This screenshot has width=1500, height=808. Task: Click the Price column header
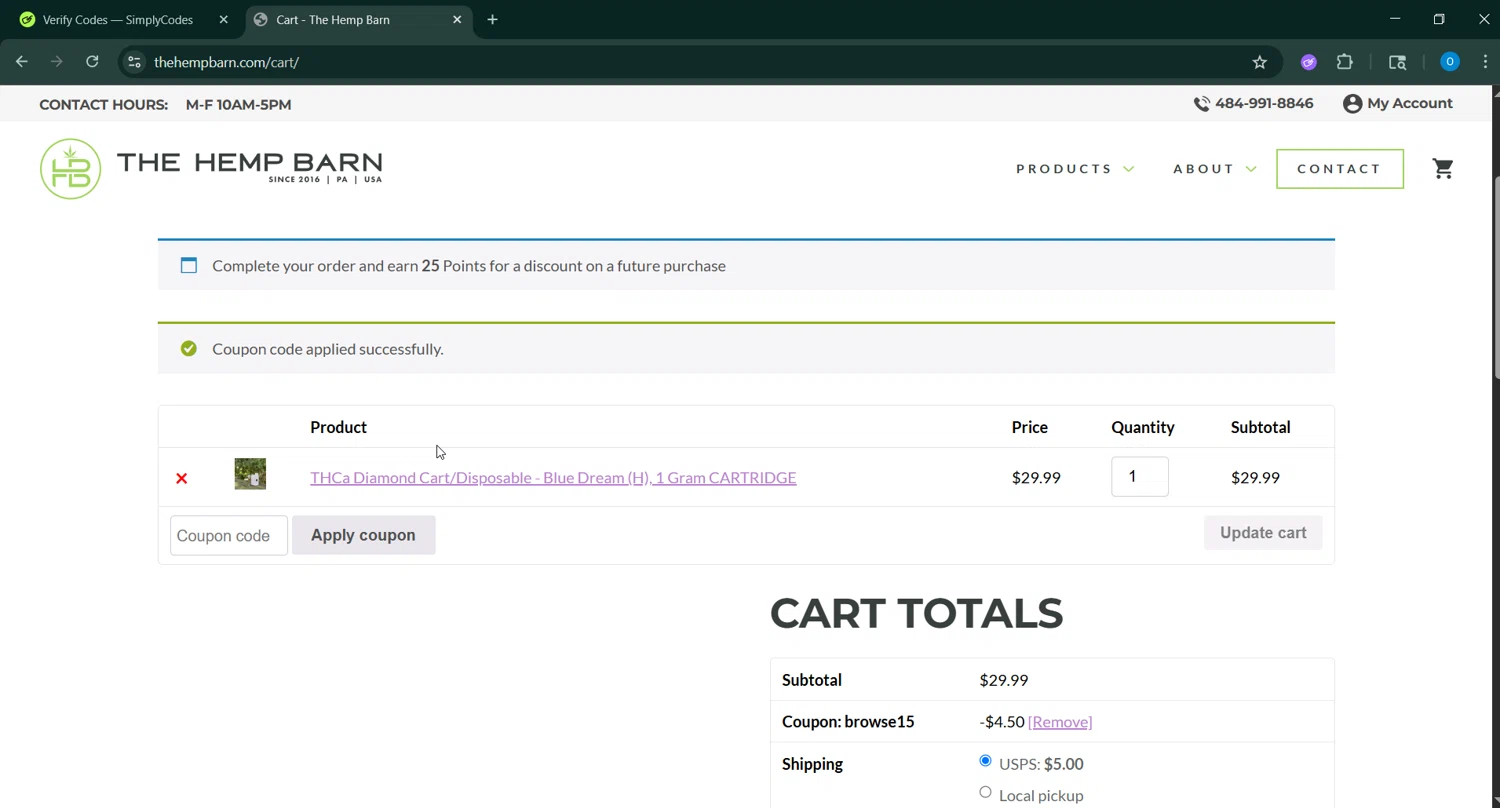(1029, 427)
